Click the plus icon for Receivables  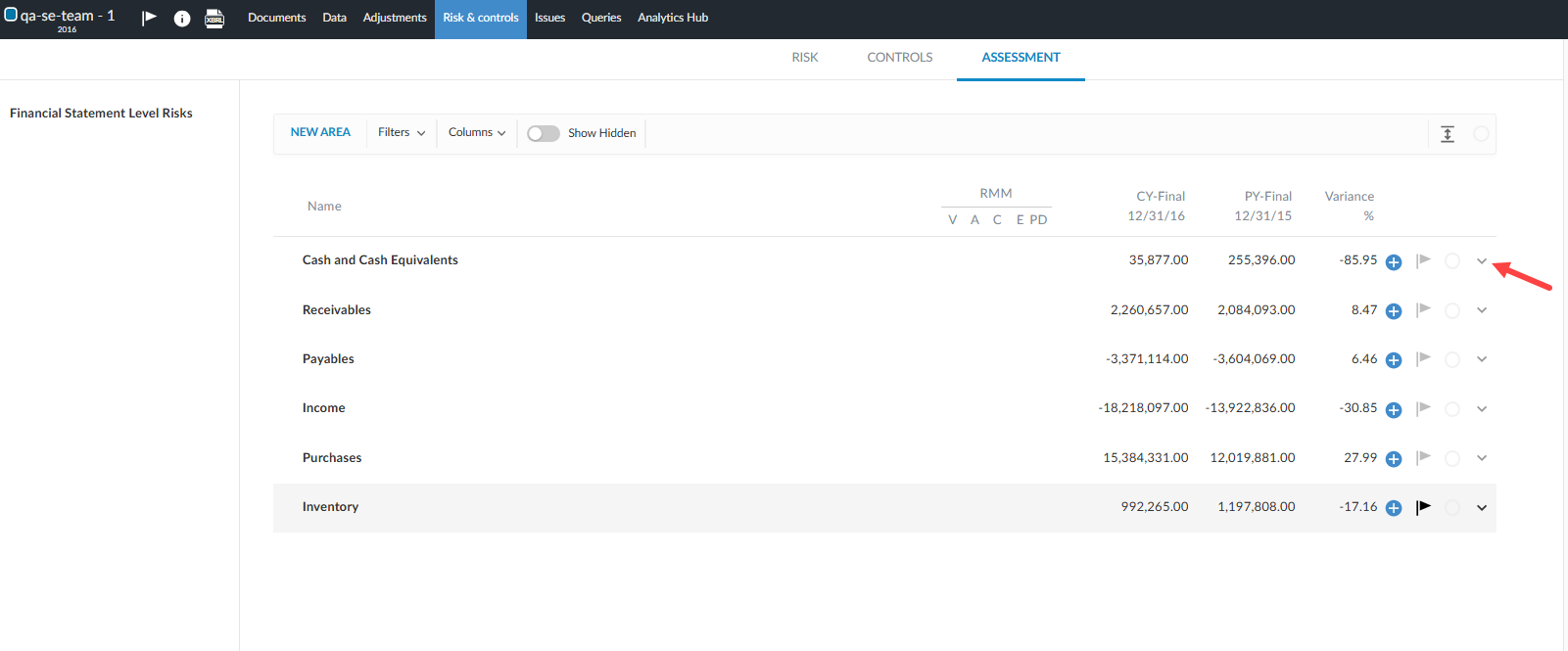[1394, 311]
